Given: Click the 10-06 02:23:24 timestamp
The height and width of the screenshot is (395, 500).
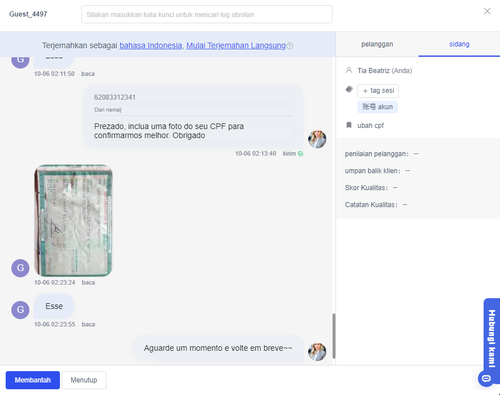Looking at the screenshot, I should pyautogui.click(x=55, y=283).
